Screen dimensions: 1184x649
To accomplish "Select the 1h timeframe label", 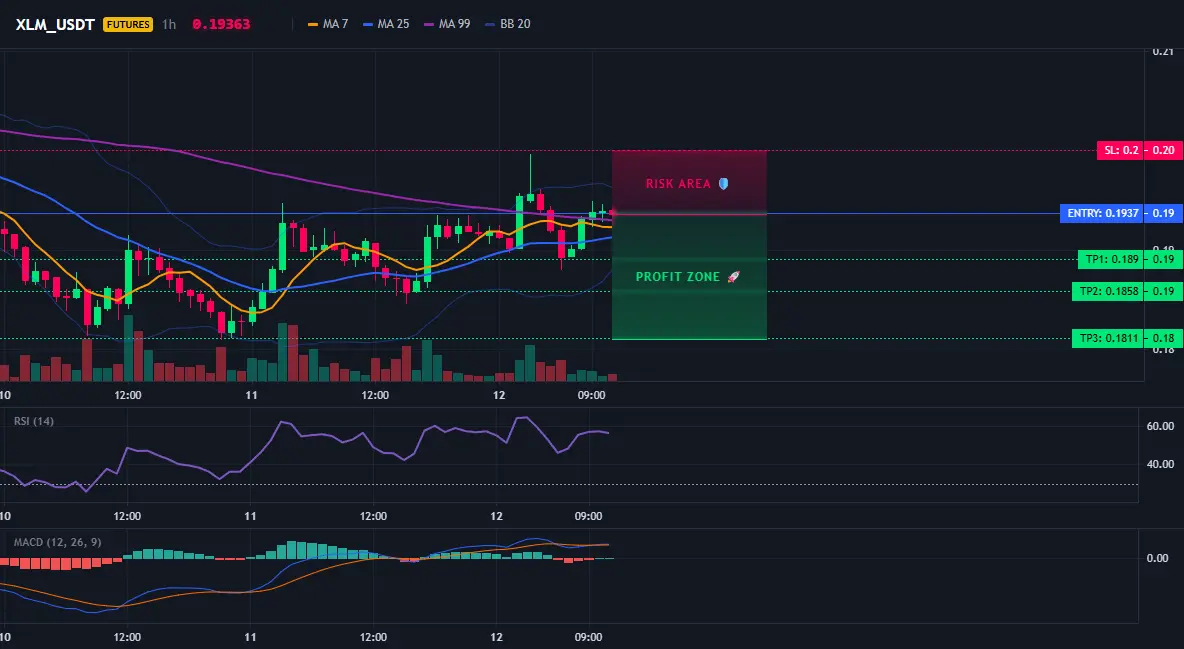I will (169, 24).
